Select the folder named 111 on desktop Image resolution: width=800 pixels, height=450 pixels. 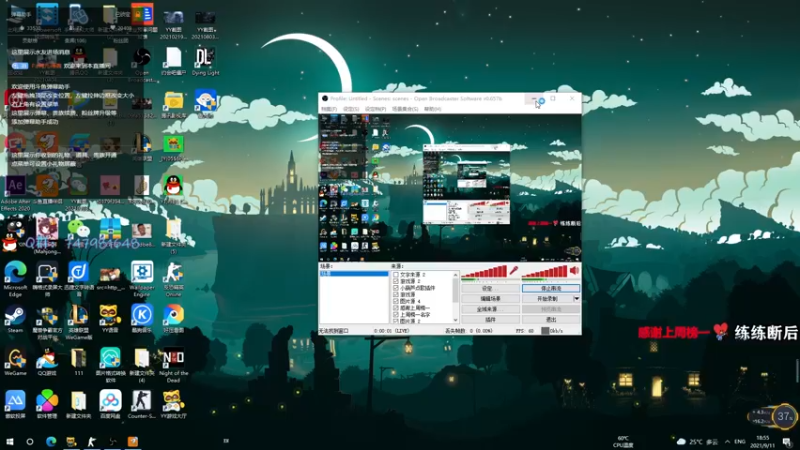click(x=79, y=362)
